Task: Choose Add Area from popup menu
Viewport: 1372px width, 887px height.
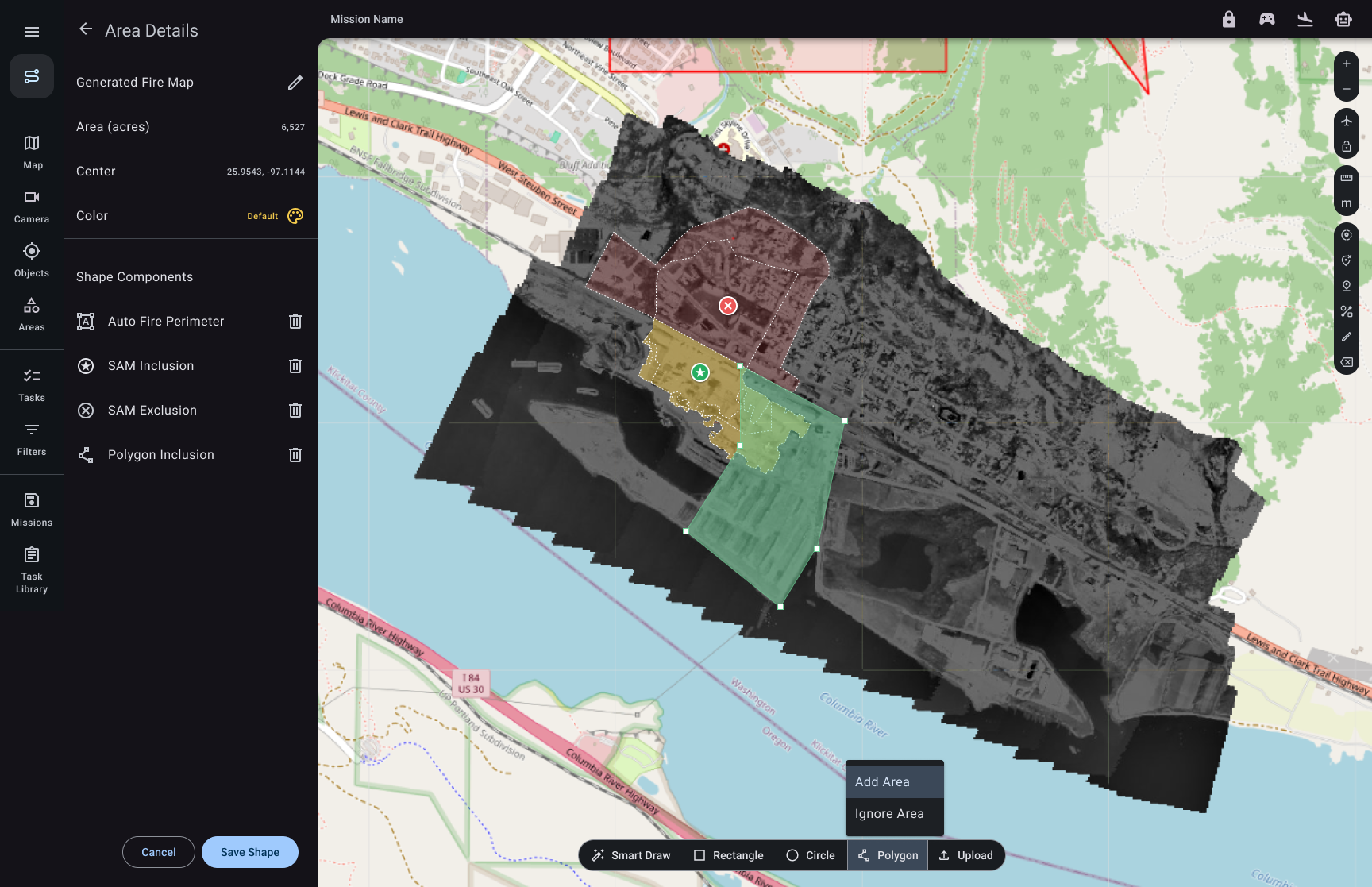Action: click(895, 782)
